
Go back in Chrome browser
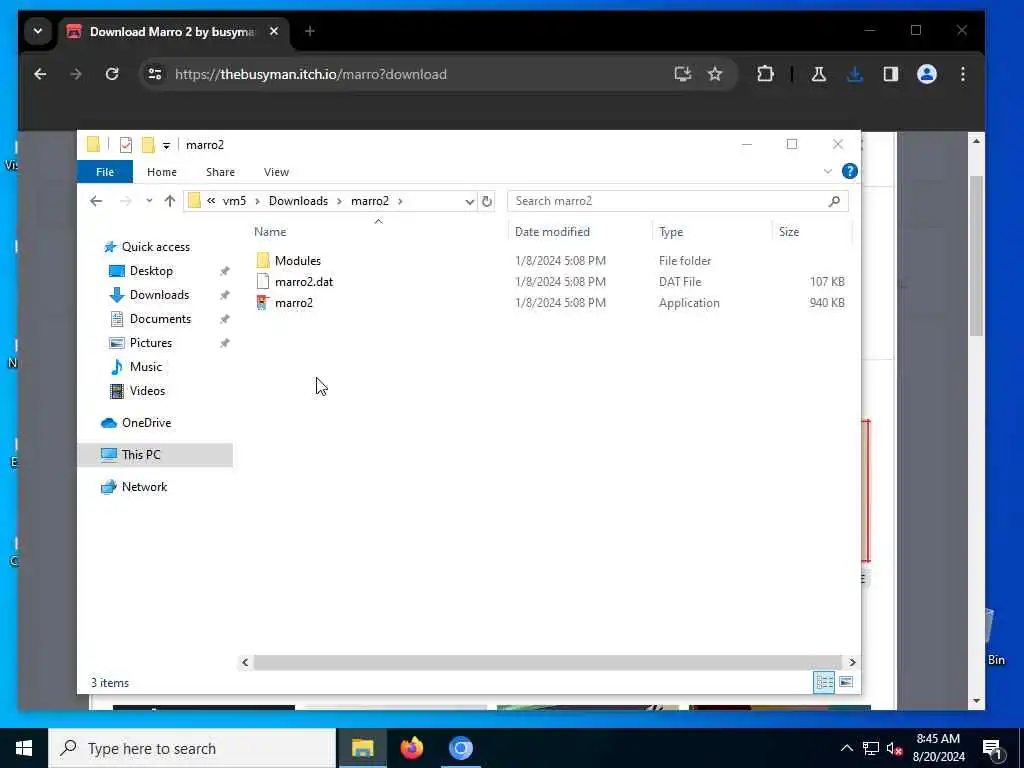40,74
